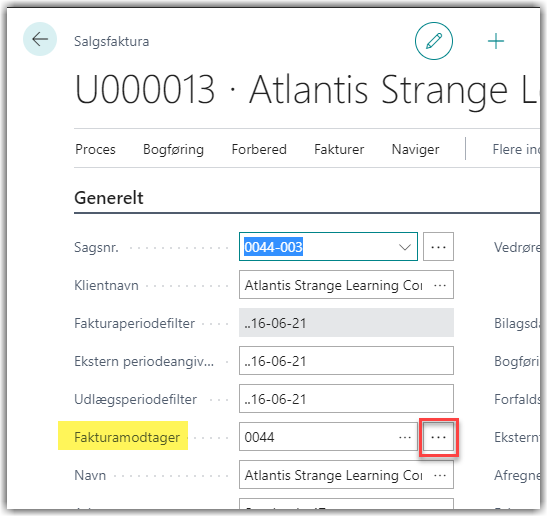The width and height of the screenshot is (548, 517).
Task: Open the Bogføring menu
Action: click(x=173, y=149)
